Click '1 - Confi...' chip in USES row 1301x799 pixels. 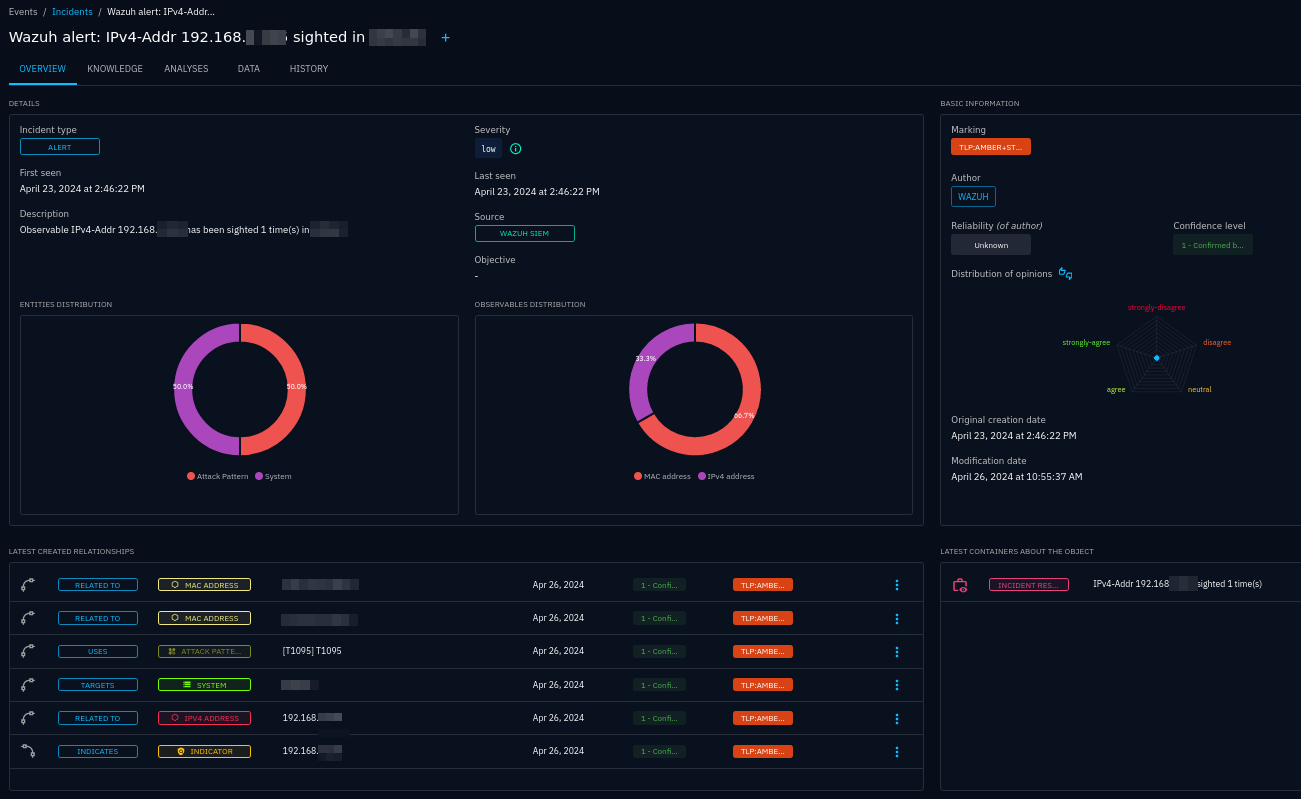tap(659, 651)
